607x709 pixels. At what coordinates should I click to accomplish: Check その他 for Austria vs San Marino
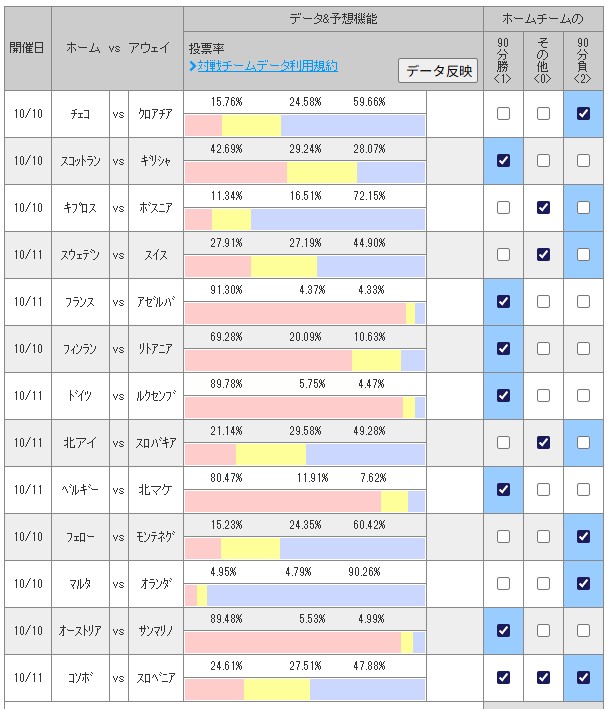tap(543, 631)
